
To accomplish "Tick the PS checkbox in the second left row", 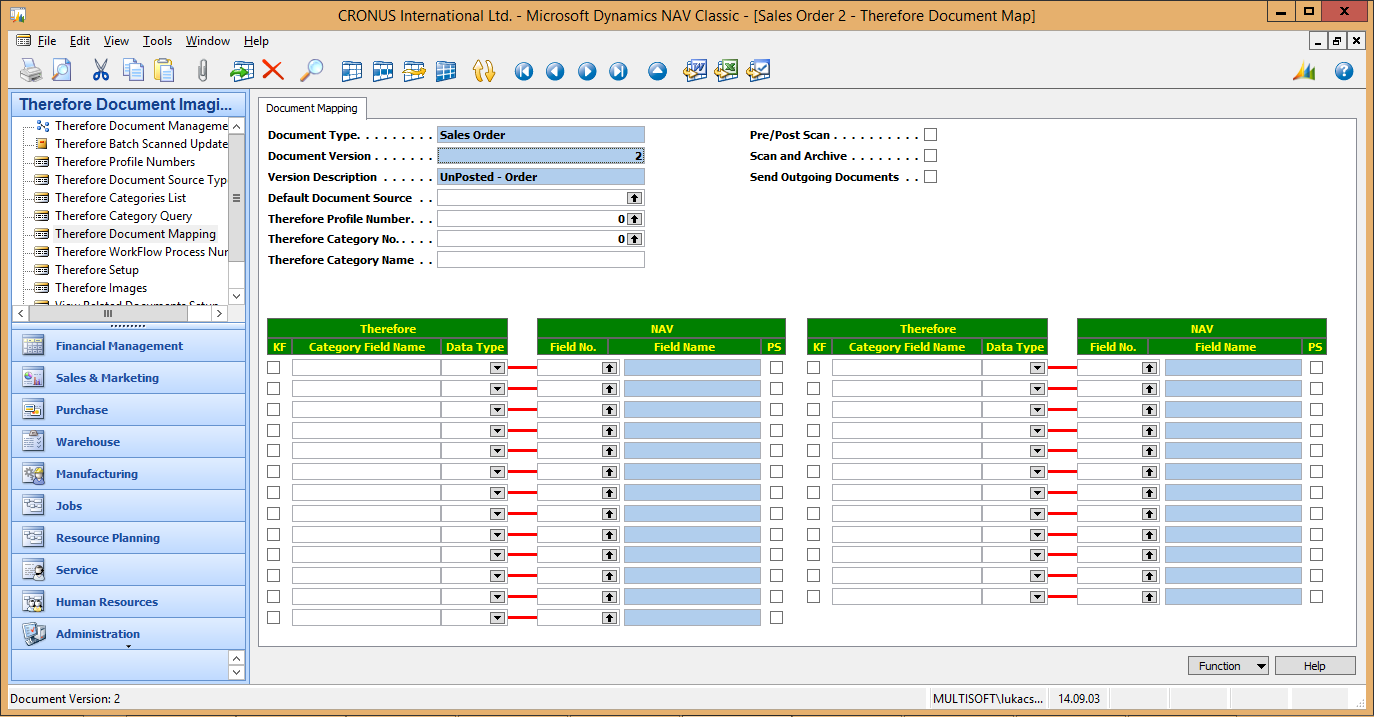I will (x=777, y=388).
